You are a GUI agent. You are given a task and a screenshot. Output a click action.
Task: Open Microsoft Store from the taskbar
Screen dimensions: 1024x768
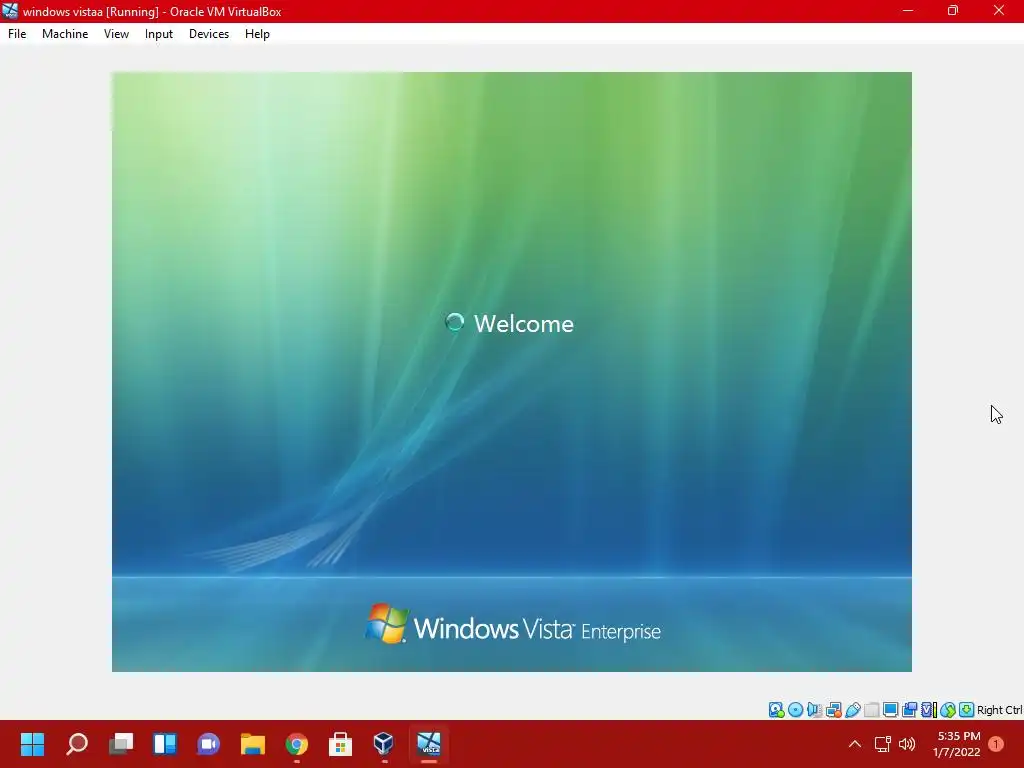340,744
